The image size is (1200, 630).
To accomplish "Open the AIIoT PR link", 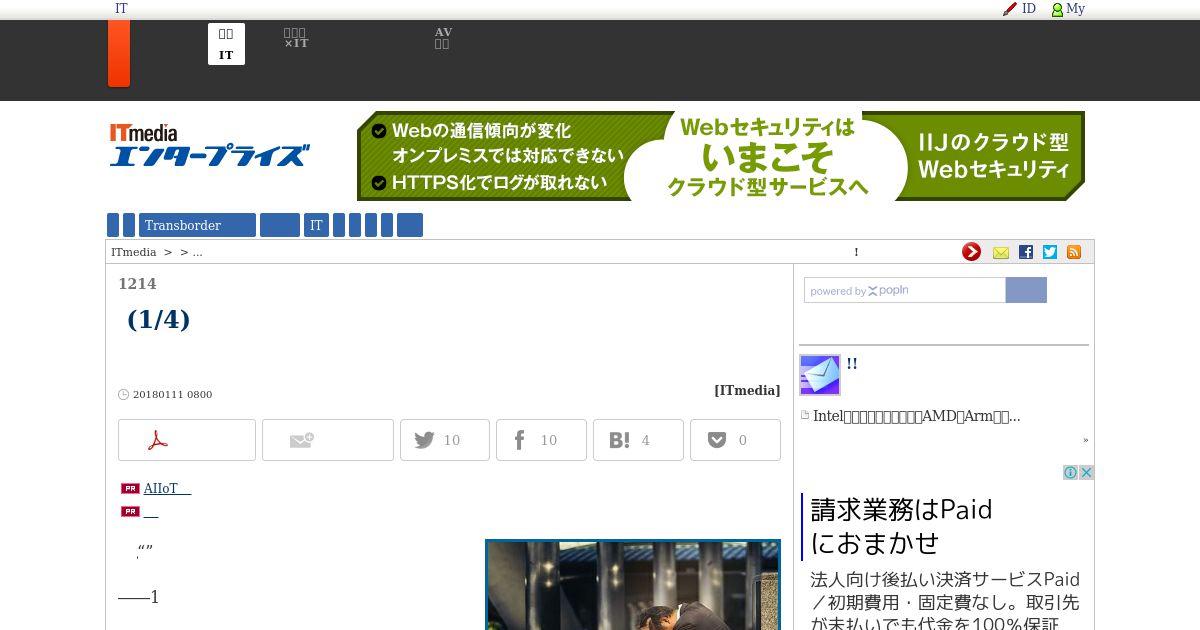I will [167, 488].
